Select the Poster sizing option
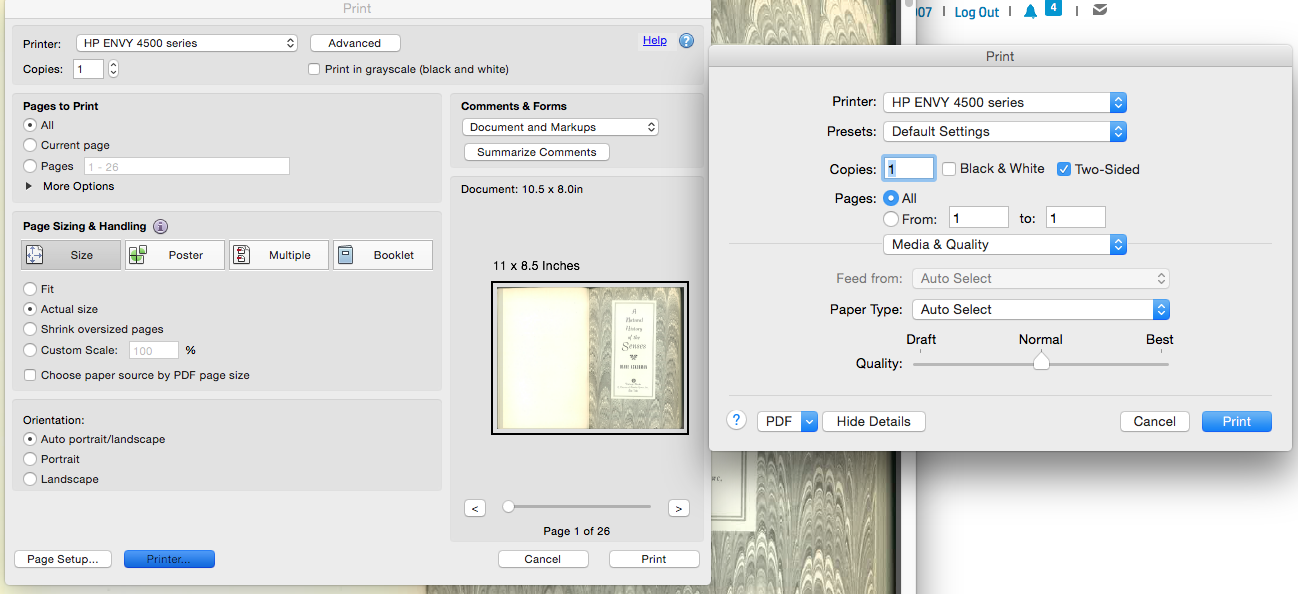The image size is (1298, 594). tap(174, 255)
